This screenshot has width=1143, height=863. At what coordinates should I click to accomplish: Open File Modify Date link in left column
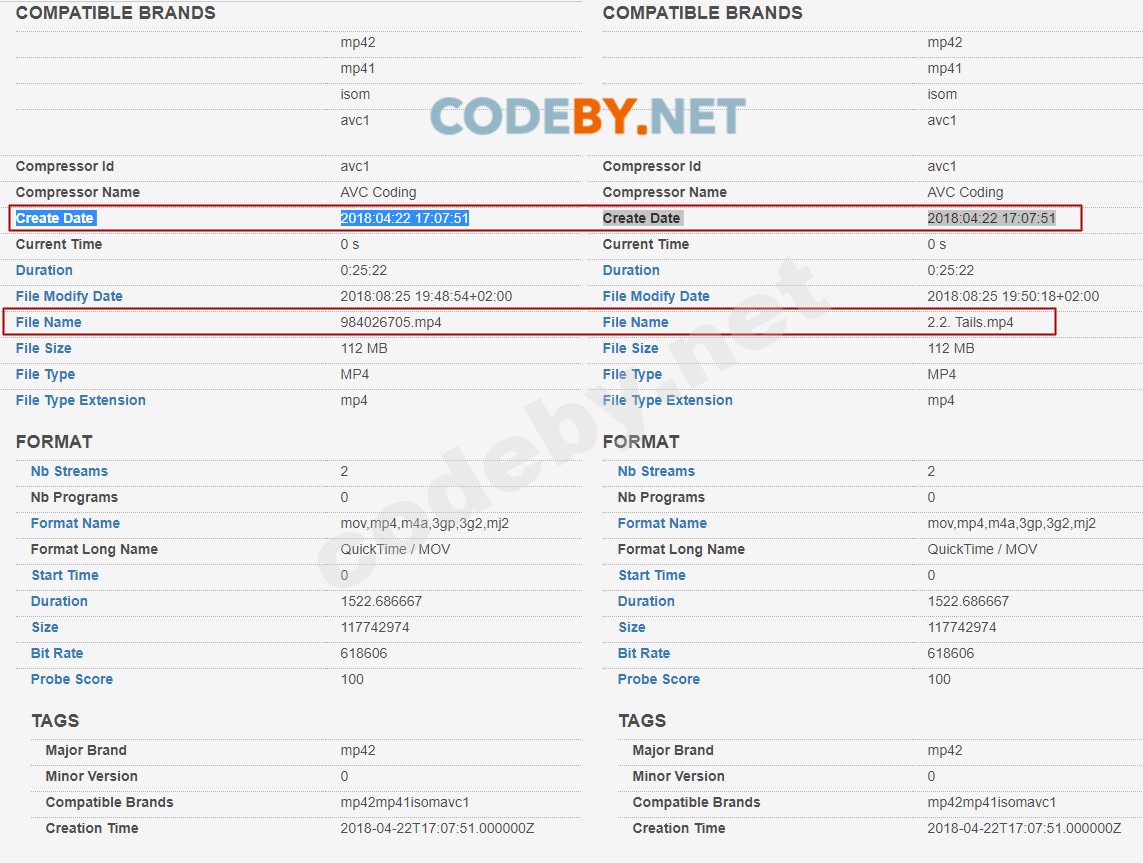click(x=69, y=297)
